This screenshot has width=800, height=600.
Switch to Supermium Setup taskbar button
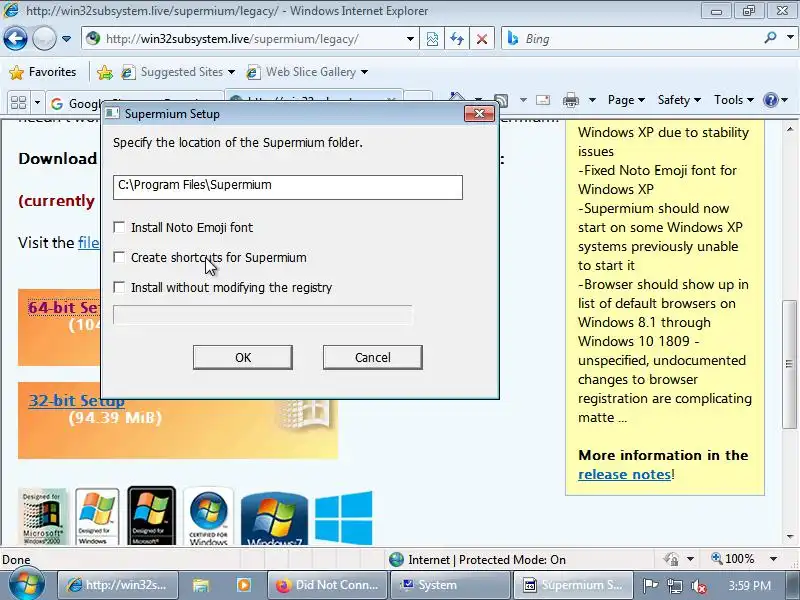[x=573, y=585]
